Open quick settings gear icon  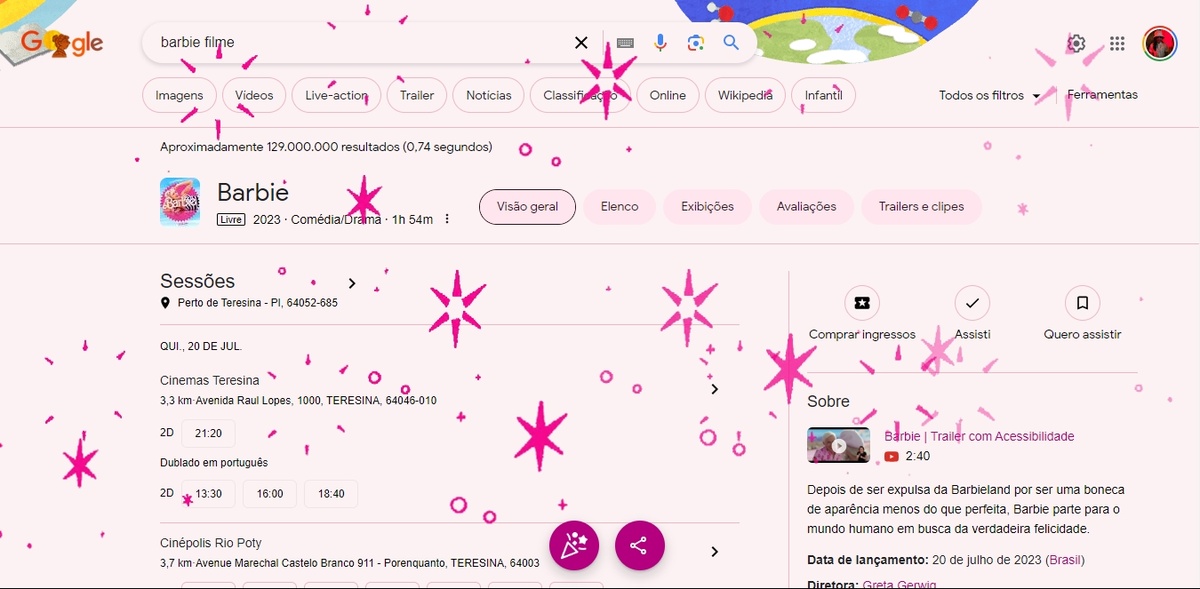[x=1076, y=43]
